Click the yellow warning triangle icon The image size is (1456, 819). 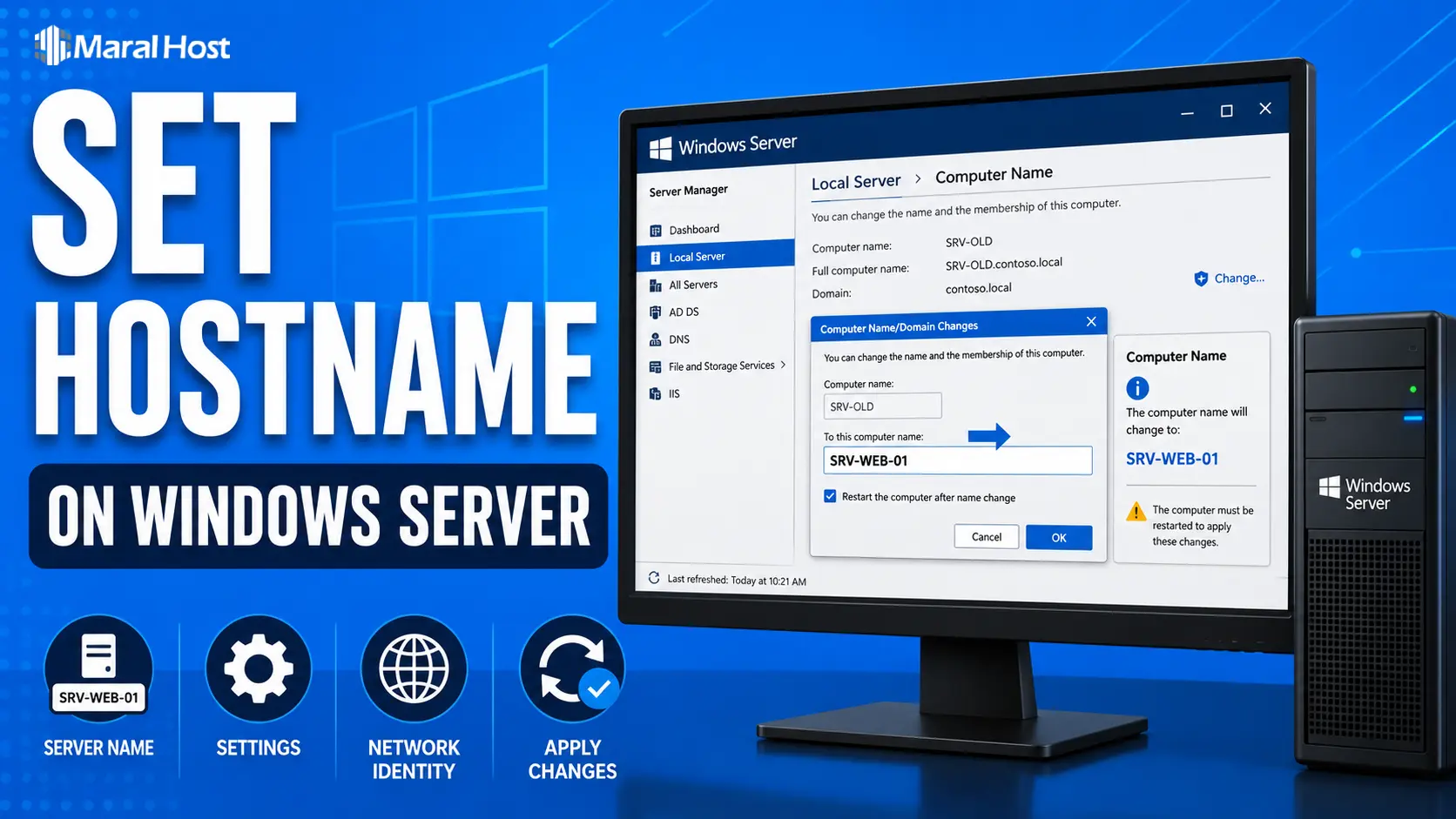(1136, 512)
